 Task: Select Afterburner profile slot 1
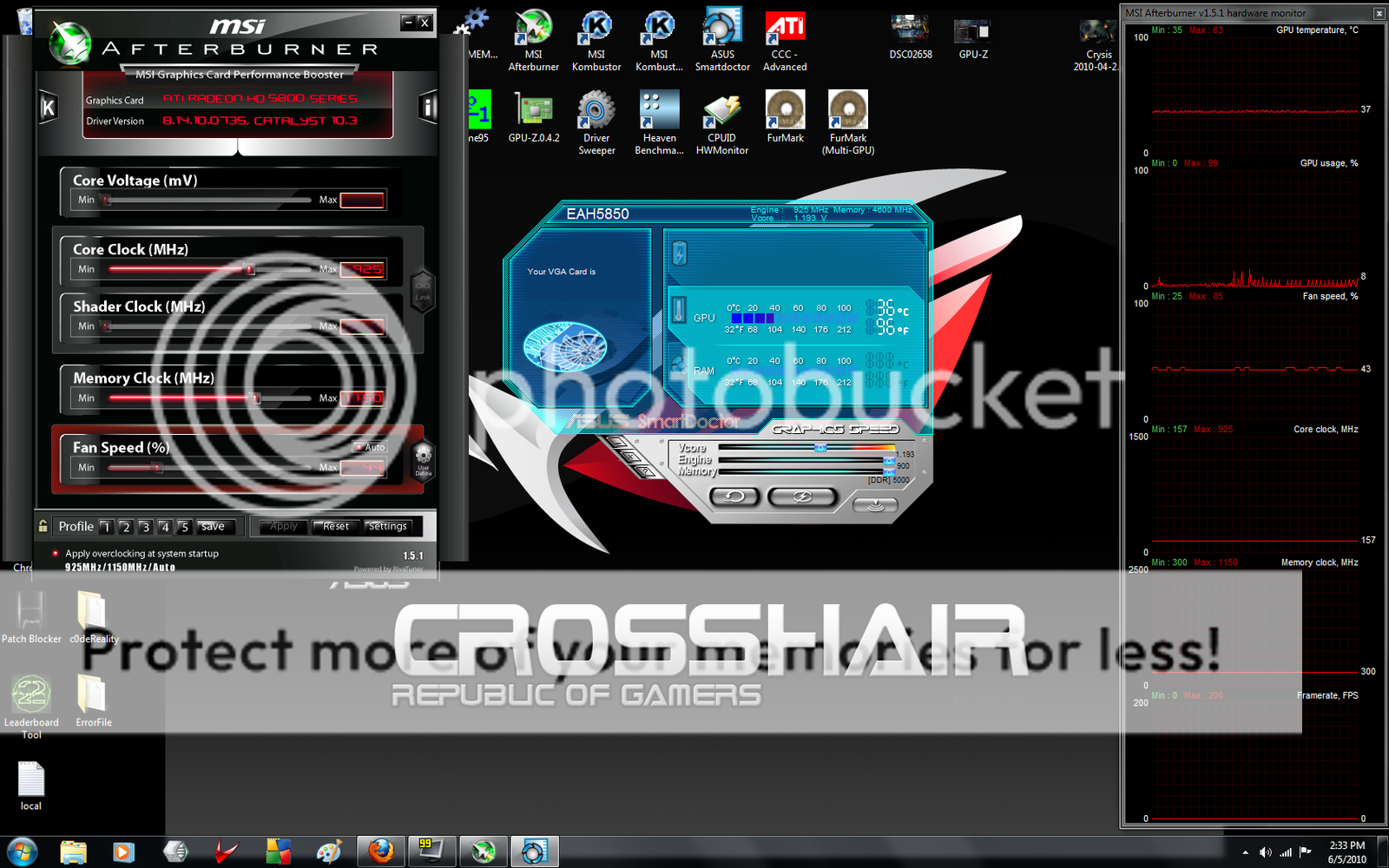(106, 527)
